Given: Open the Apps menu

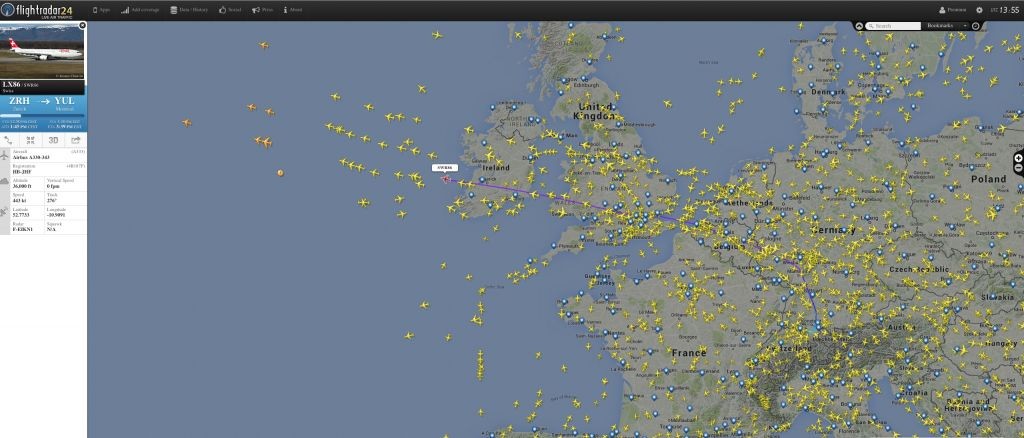Looking at the screenshot, I should pyautogui.click(x=101, y=10).
